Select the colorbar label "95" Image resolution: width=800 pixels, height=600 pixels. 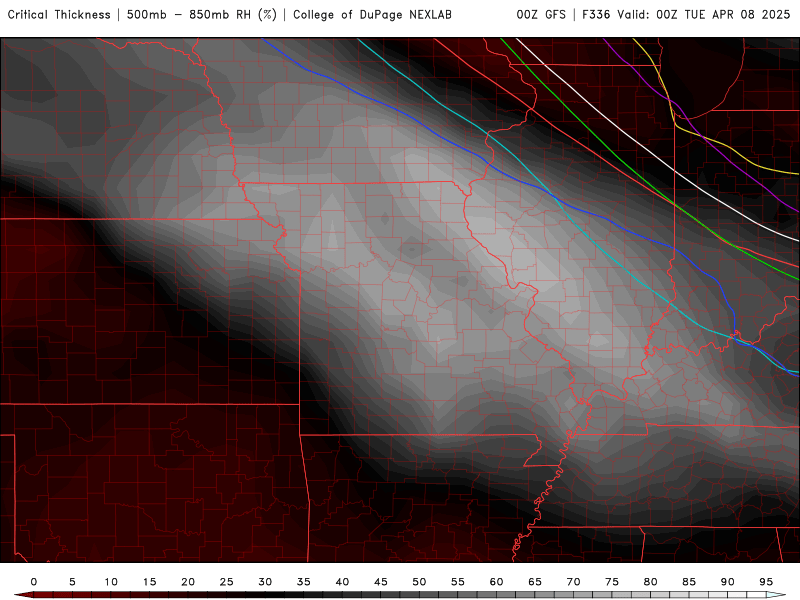point(766,582)
